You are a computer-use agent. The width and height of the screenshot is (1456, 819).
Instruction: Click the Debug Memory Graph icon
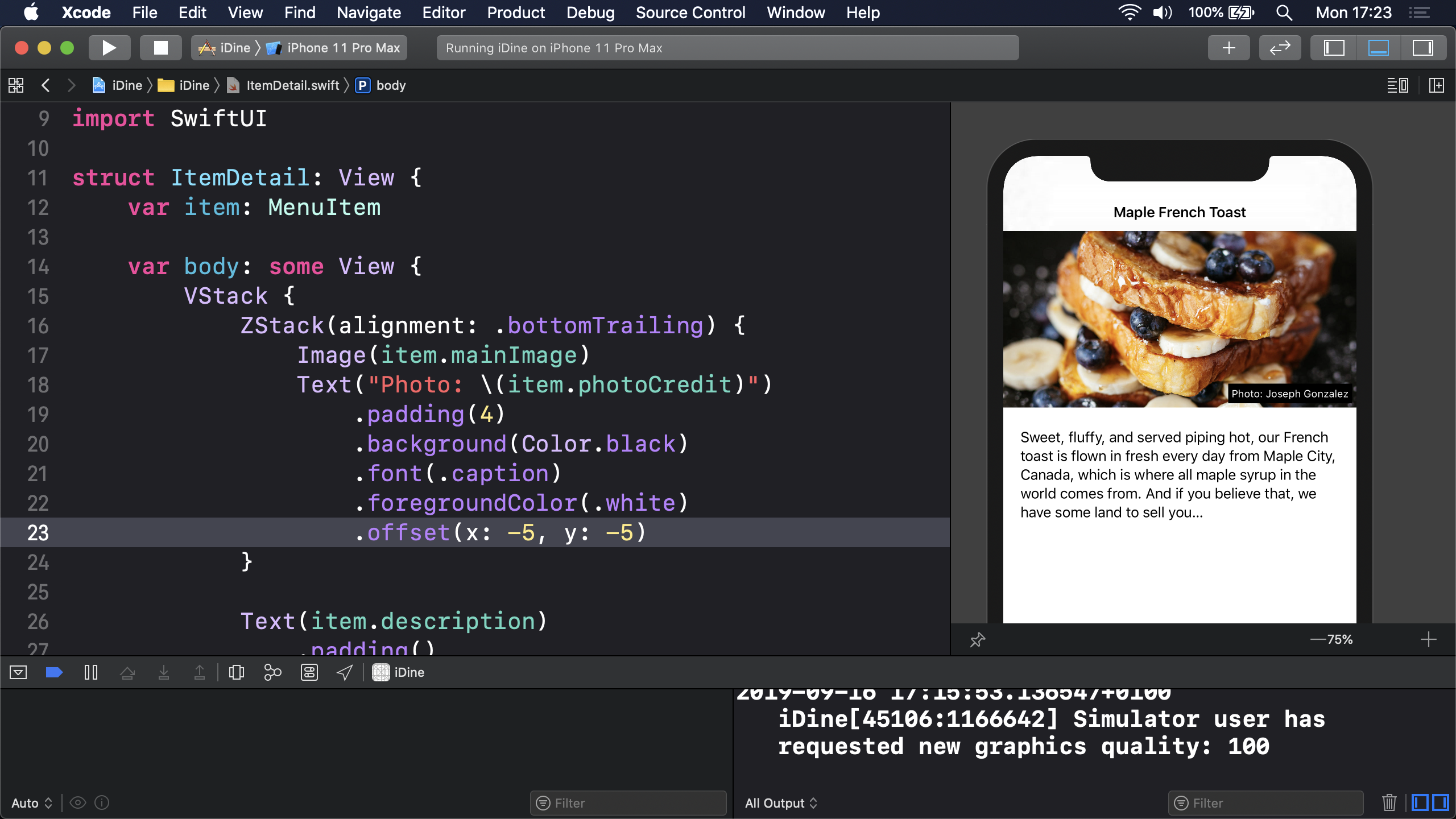point(272,673)
